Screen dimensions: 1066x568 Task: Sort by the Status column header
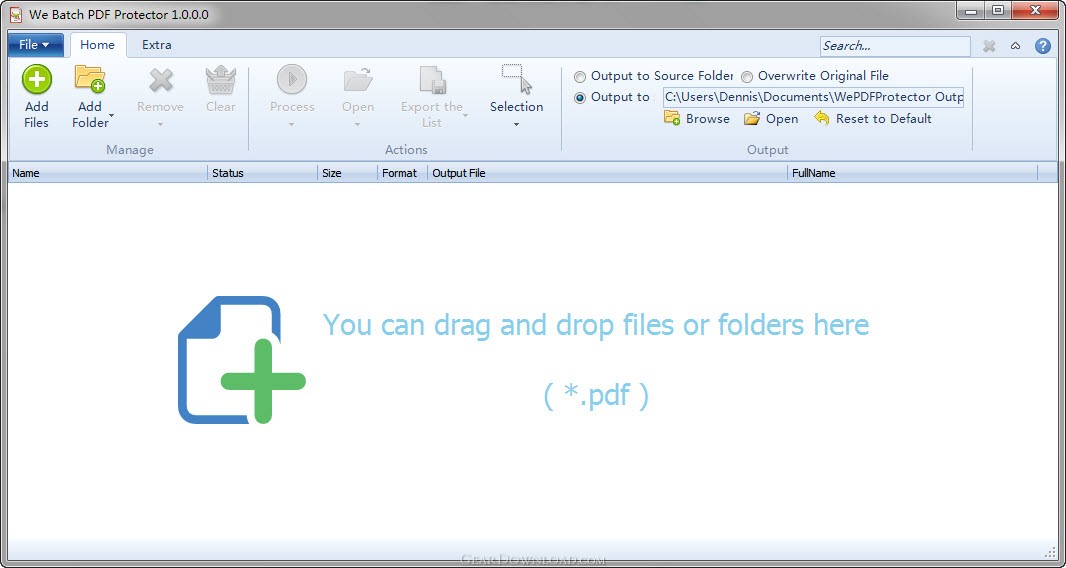point(262,173)
